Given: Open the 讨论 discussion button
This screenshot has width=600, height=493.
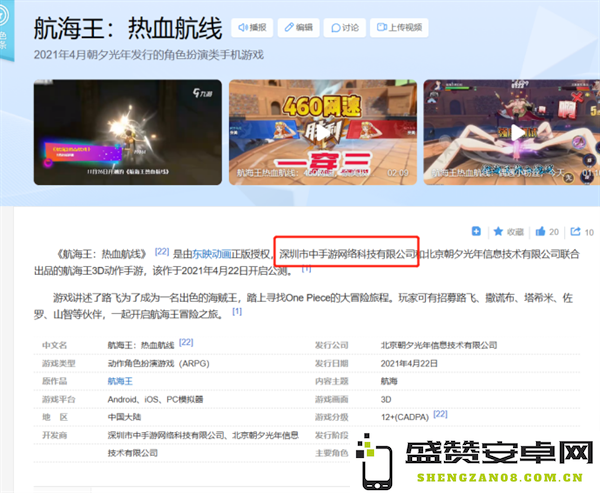Looking at the screenshot, I should 345,28.
